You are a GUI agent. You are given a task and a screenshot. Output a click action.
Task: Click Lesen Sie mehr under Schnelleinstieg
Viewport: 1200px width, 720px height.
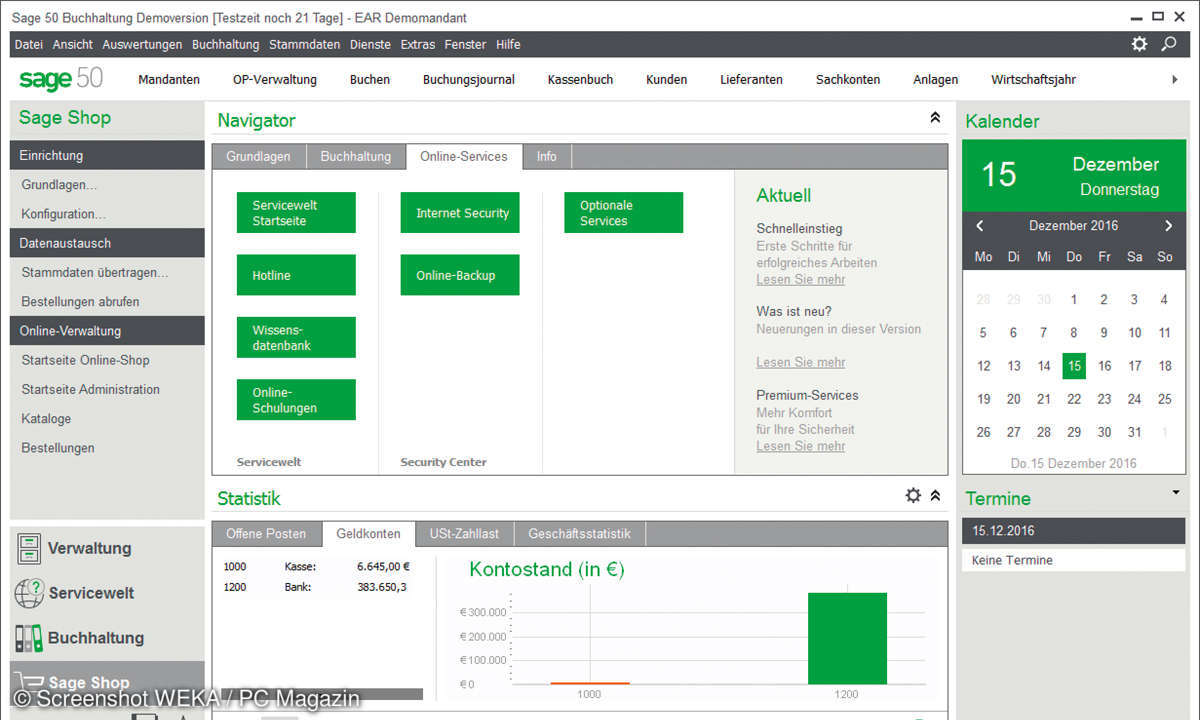[801, 280]
